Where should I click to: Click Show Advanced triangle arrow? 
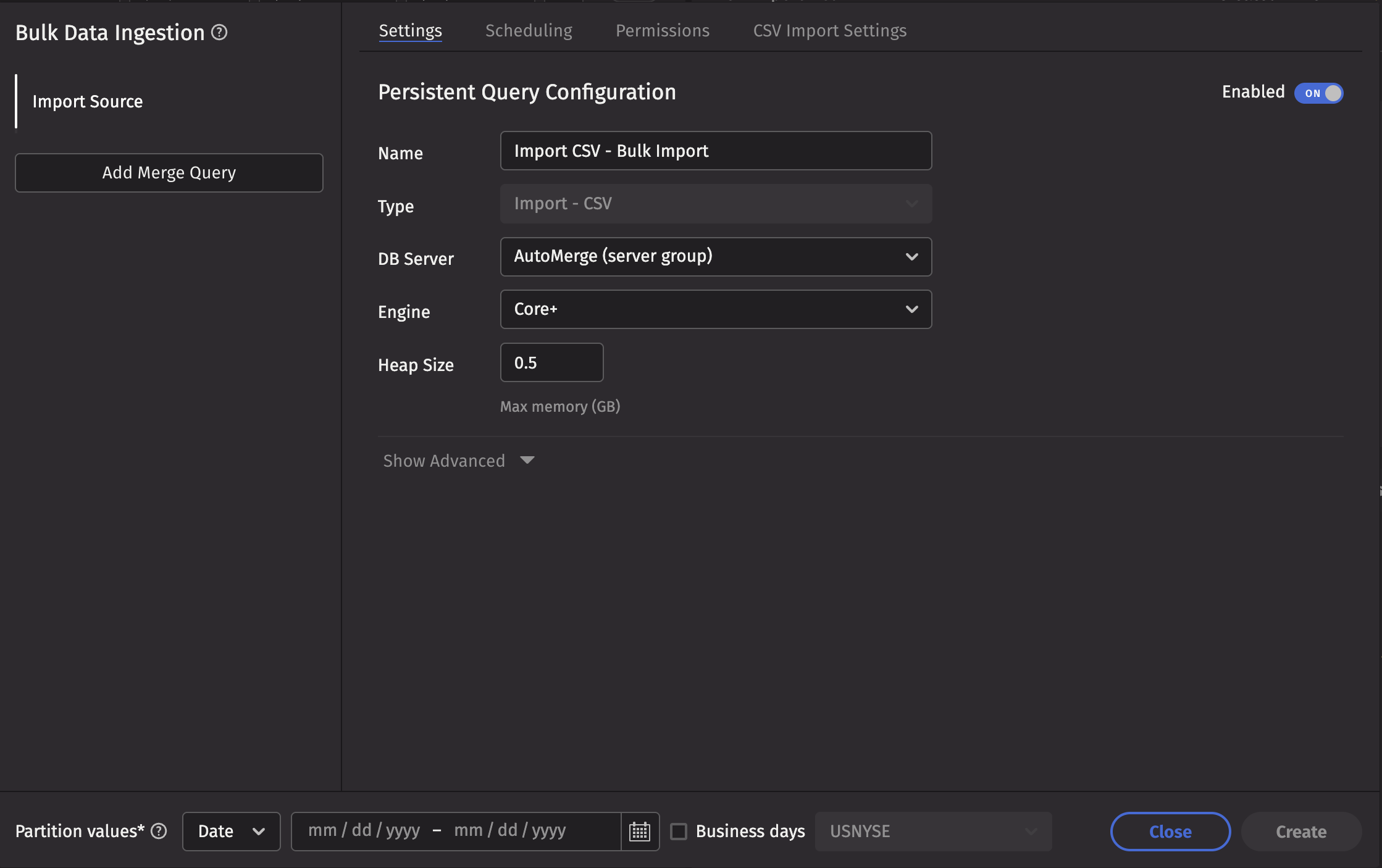click(527, 461)
